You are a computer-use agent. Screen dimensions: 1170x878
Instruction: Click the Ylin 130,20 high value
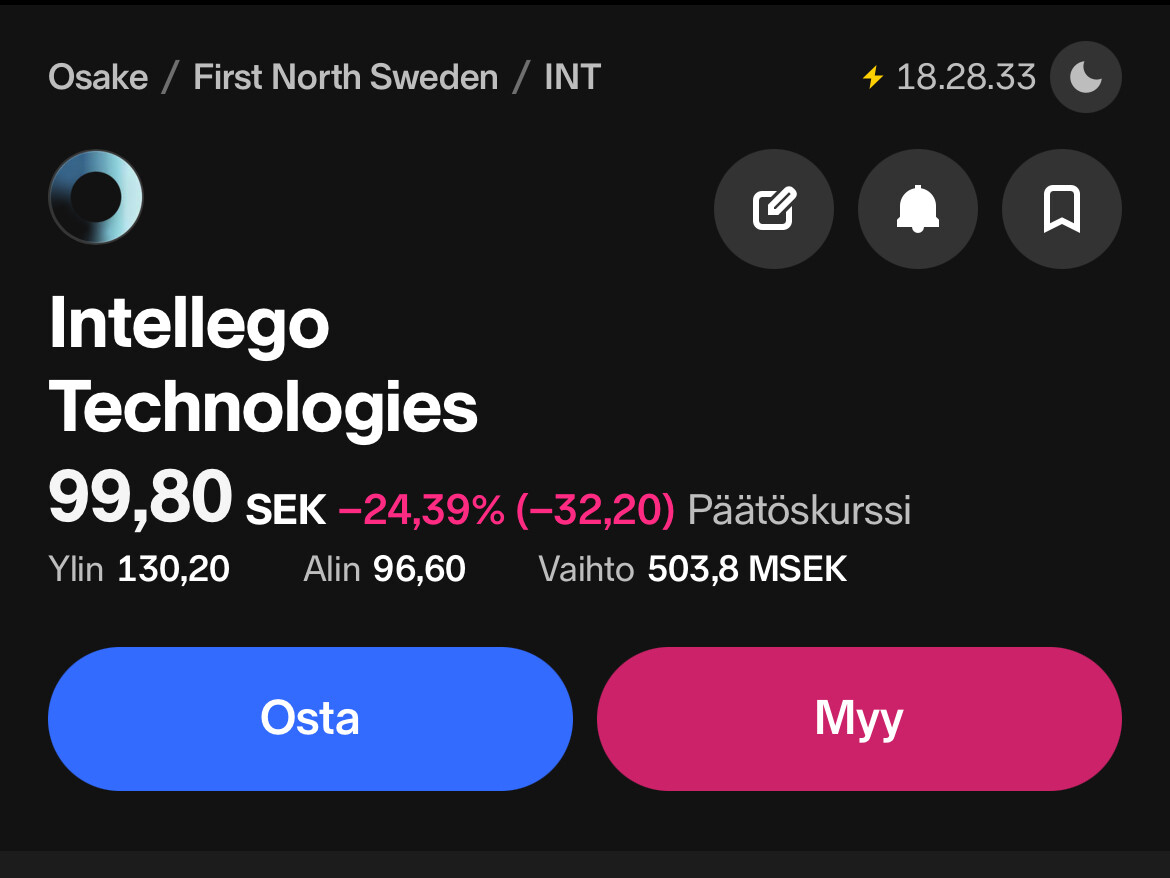tap(139, 569)
